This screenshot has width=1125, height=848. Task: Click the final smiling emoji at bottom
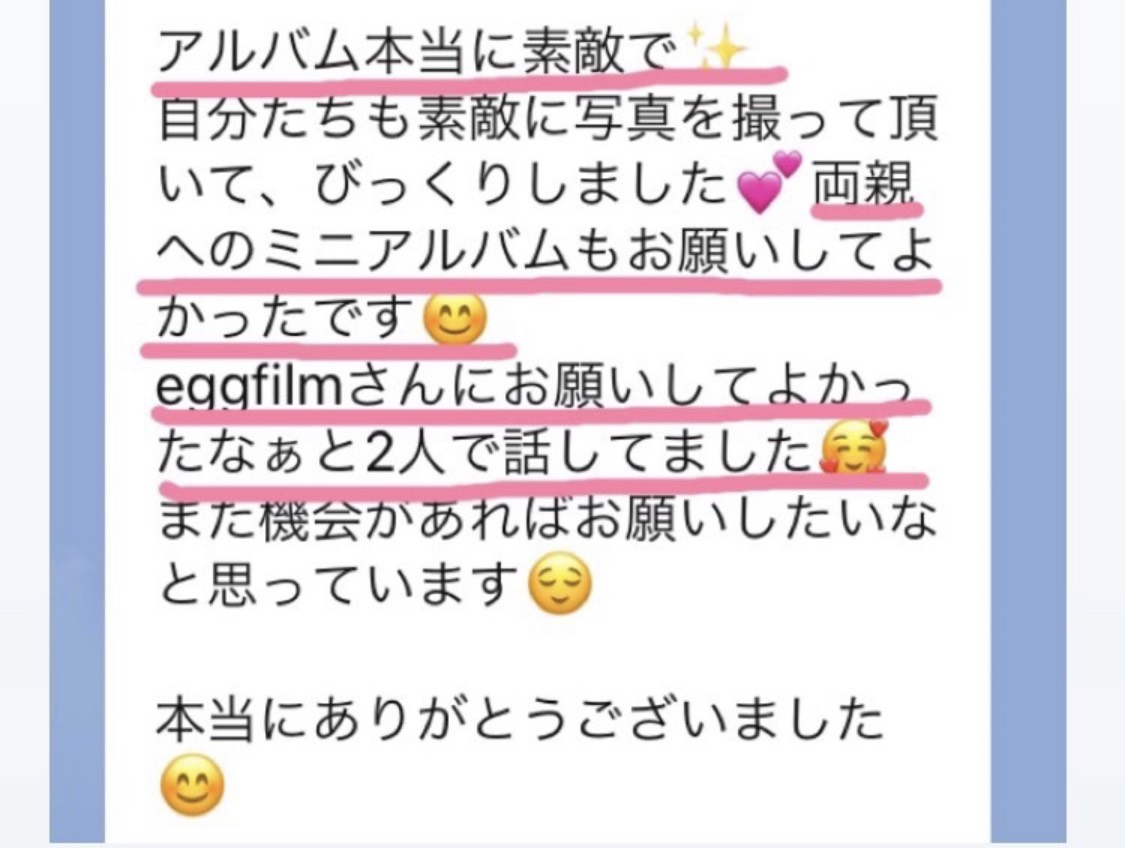(191, 785)
